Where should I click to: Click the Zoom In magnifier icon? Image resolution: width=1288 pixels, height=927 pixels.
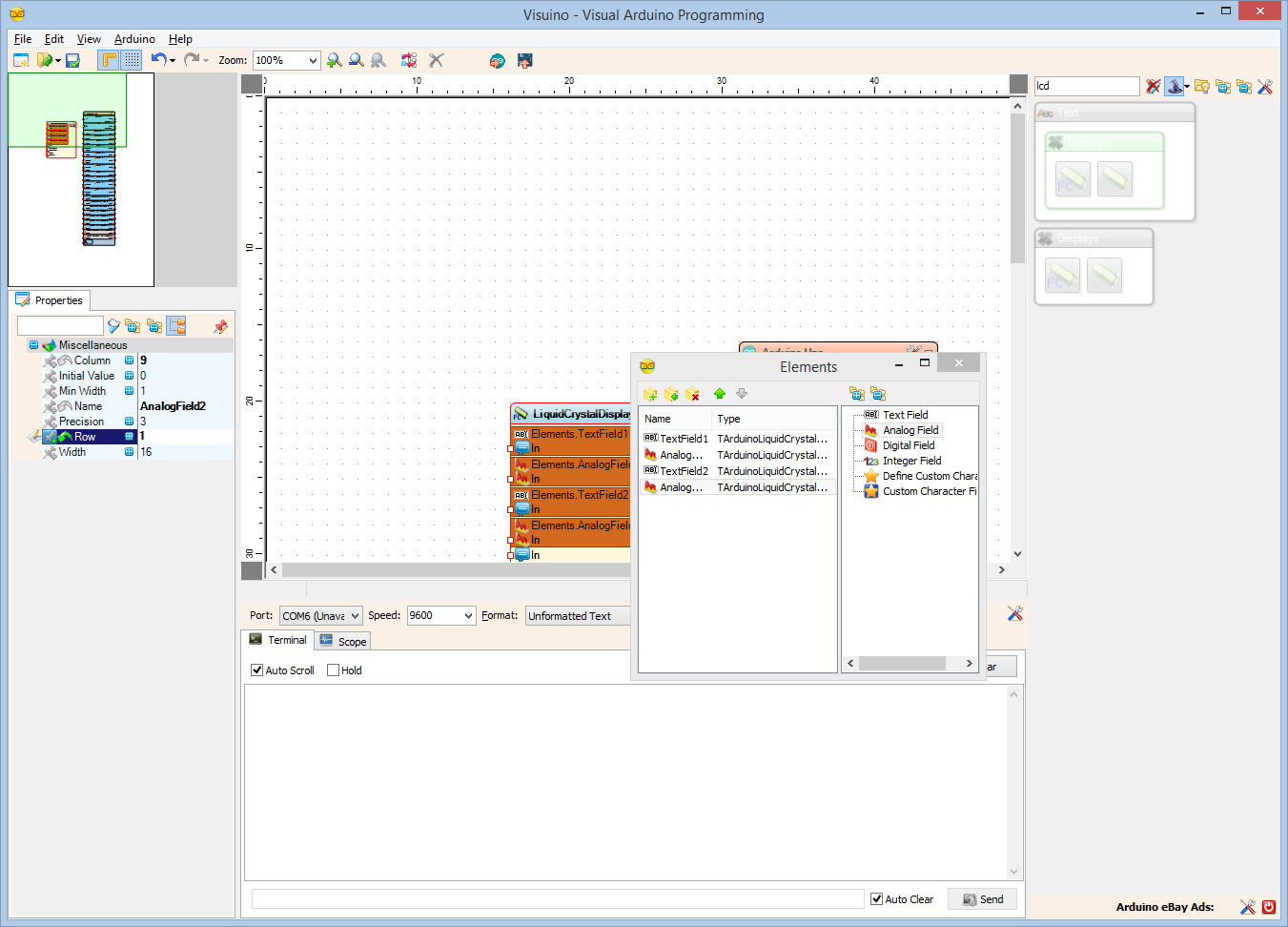tap(334, 60)
